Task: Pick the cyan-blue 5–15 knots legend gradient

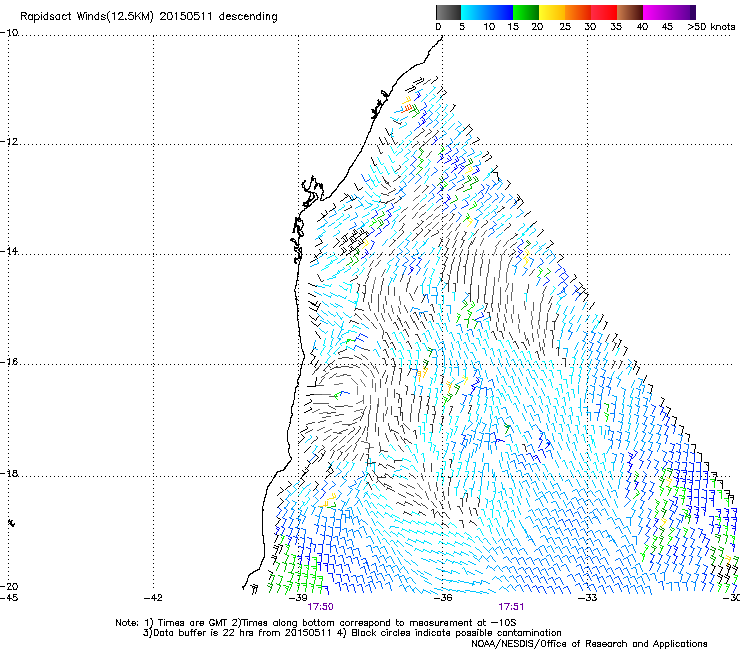Action: coord(487,12)
